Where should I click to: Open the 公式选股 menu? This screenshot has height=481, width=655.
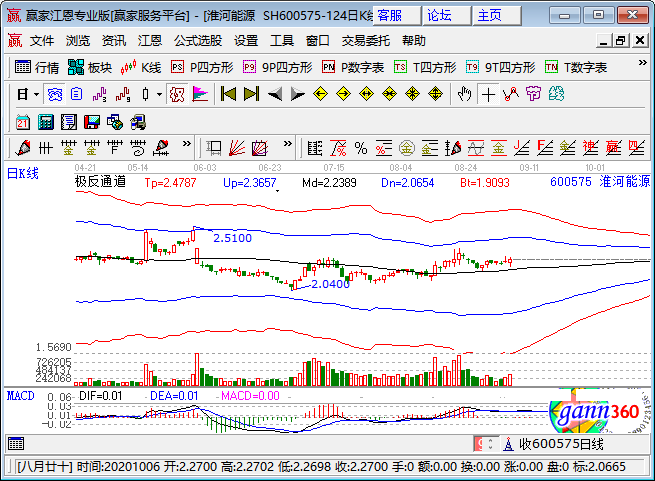[198, 41]
